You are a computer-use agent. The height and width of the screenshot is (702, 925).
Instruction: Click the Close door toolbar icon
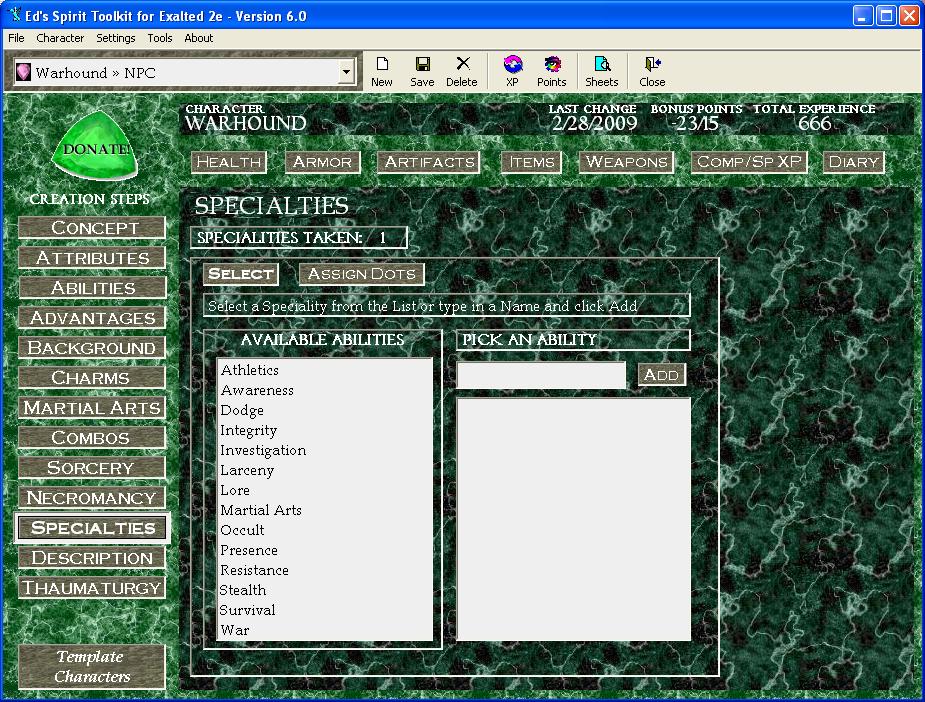[x=652, y=64]
